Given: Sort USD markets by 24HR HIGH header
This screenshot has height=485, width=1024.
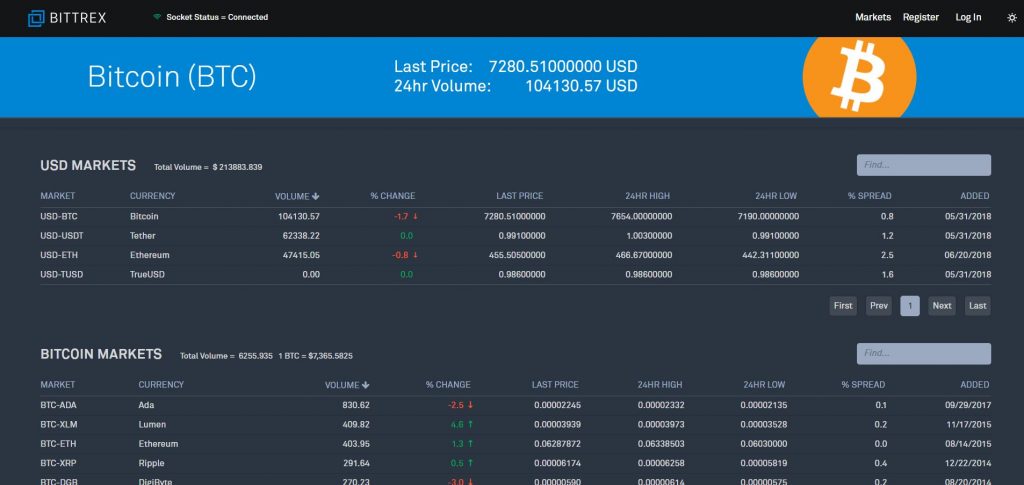Looking at the screenshot, I should point(647,196).
